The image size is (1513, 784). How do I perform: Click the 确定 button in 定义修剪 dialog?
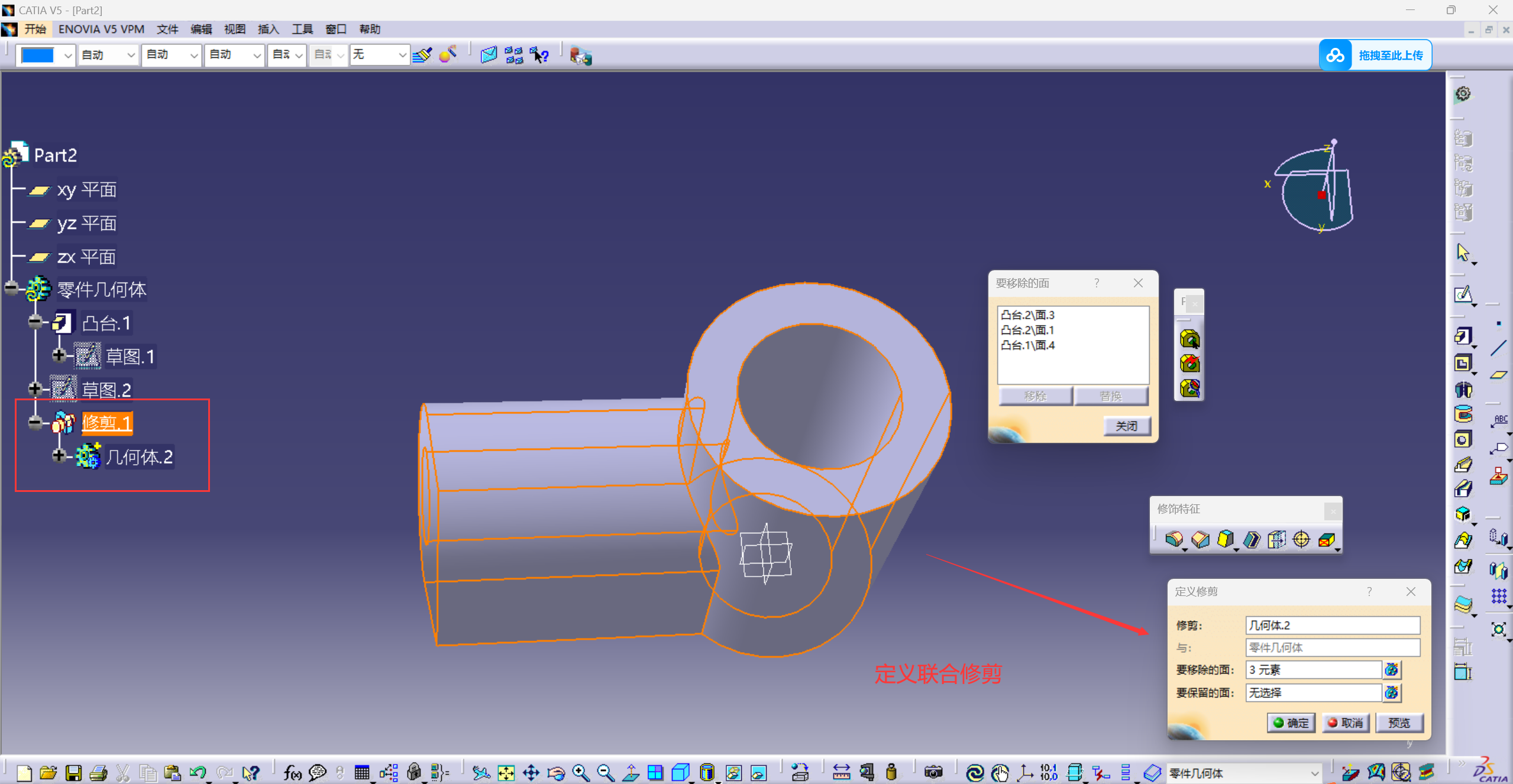[x=1291, y=723]
